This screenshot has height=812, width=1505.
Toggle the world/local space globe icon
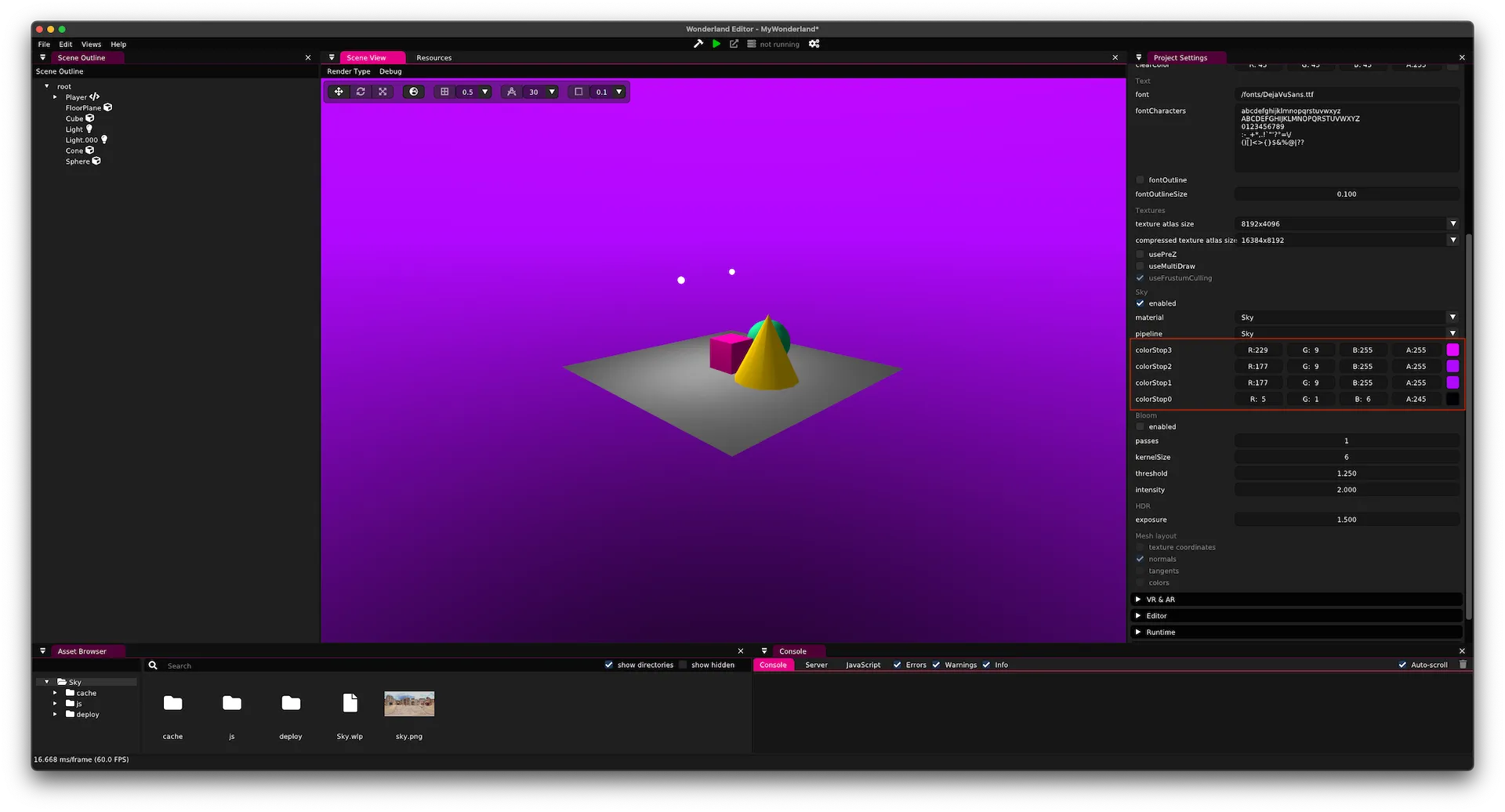pos(414,92)
